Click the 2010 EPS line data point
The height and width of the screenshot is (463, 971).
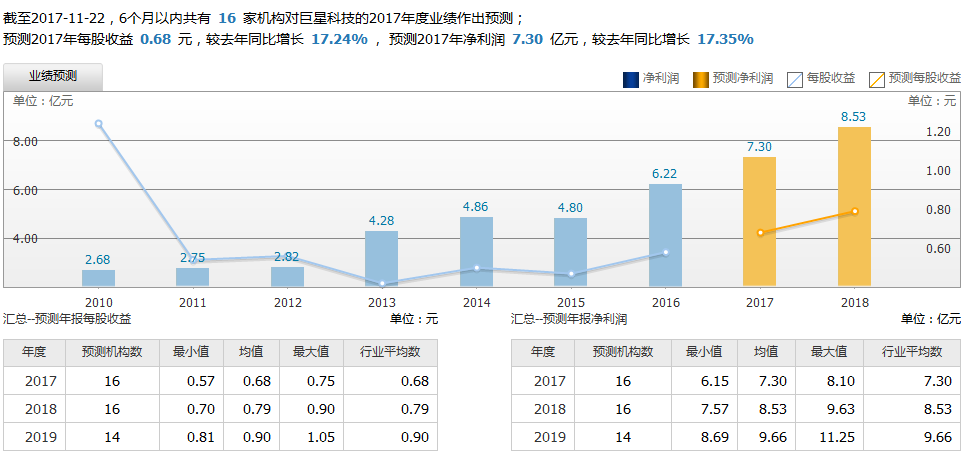pos(98,124)
